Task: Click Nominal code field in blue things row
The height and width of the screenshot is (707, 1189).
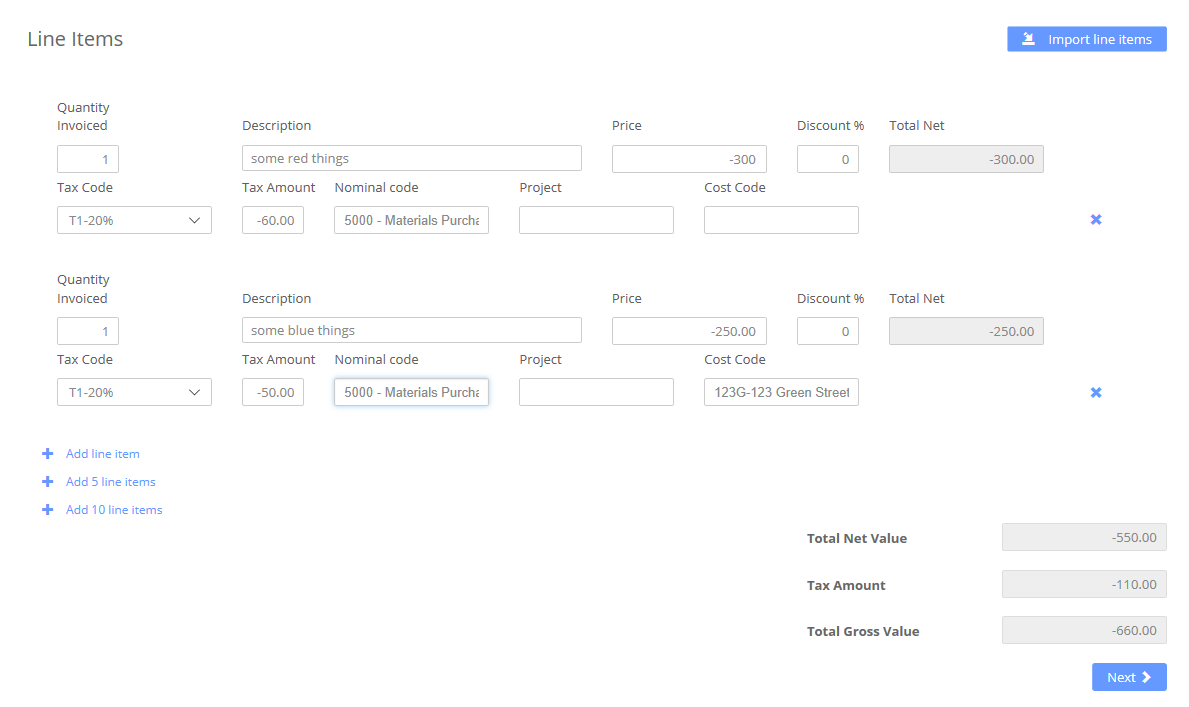Action: point(412,392)
